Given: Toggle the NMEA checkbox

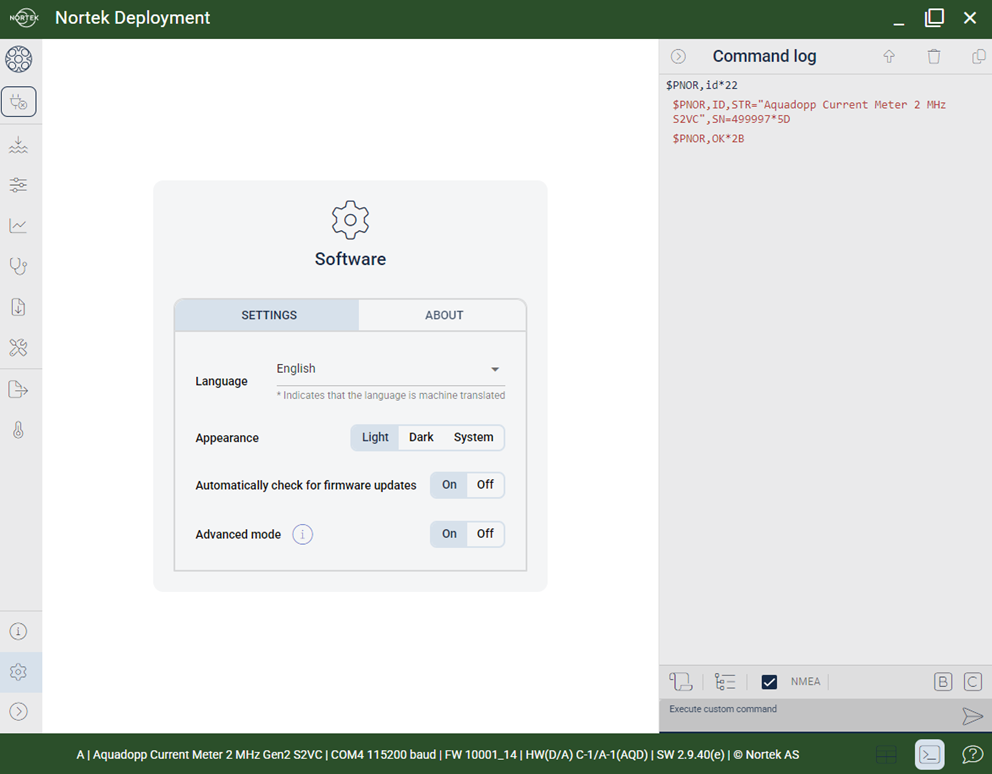Looking at the screenshot, I should click(769, 682).
